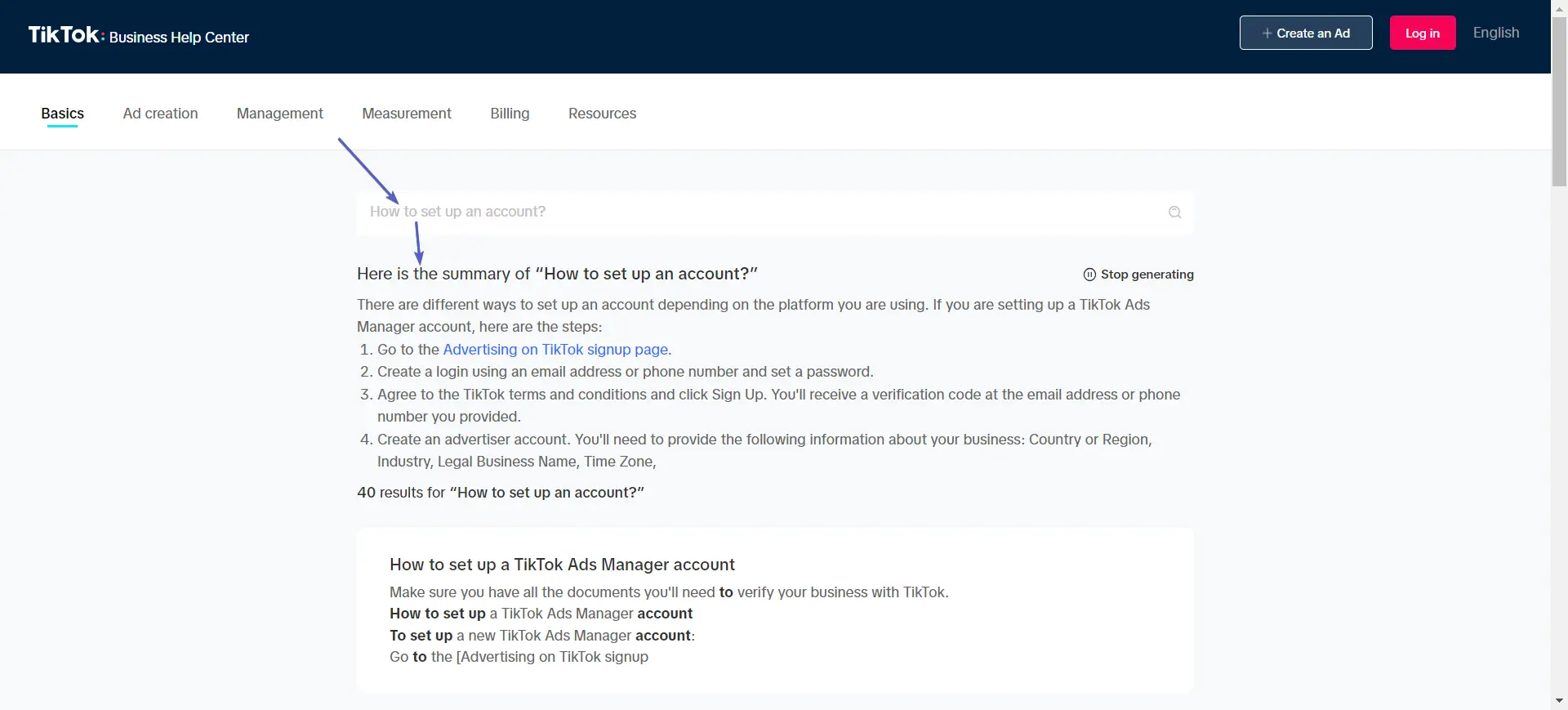Open the Resources tab
The image size is (1568, 710).
pyautogui.click(x=602, y=114)
